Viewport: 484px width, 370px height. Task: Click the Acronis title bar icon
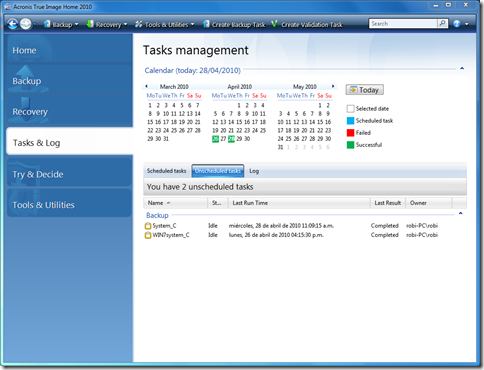(x=7, y=7)
